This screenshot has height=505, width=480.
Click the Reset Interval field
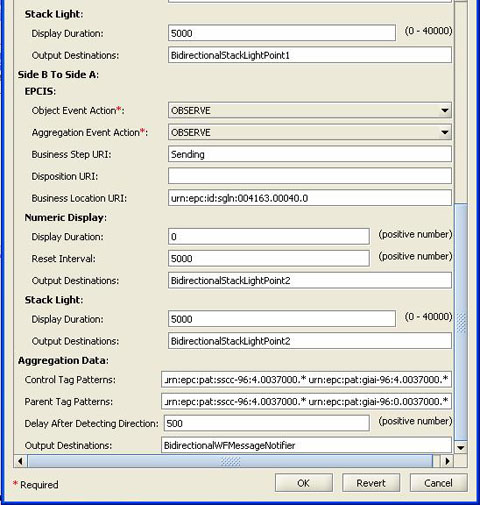(x=269, y=259)
